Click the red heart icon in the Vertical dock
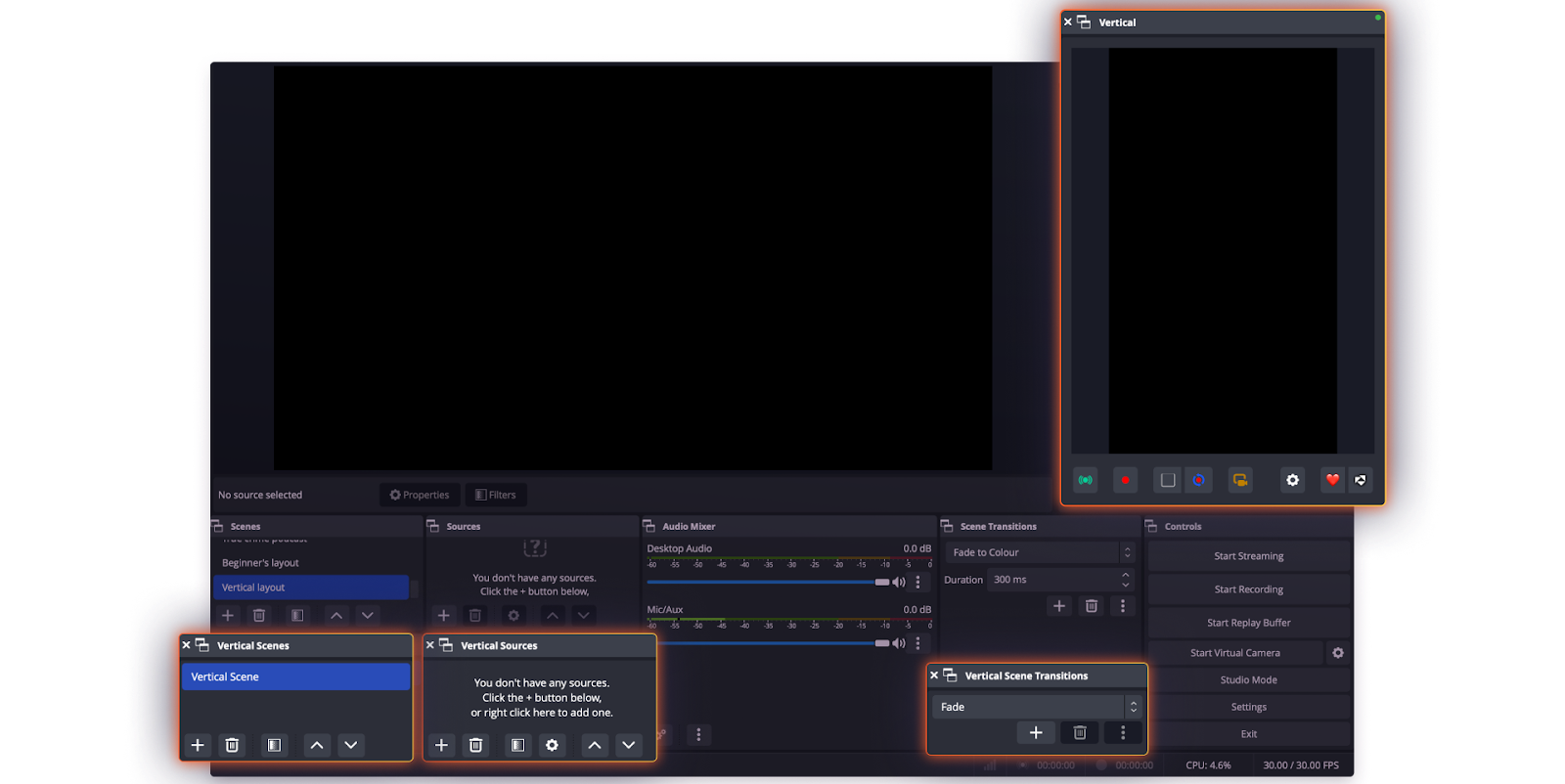This screenshot has height=784, width=1565. (1332, 480)
